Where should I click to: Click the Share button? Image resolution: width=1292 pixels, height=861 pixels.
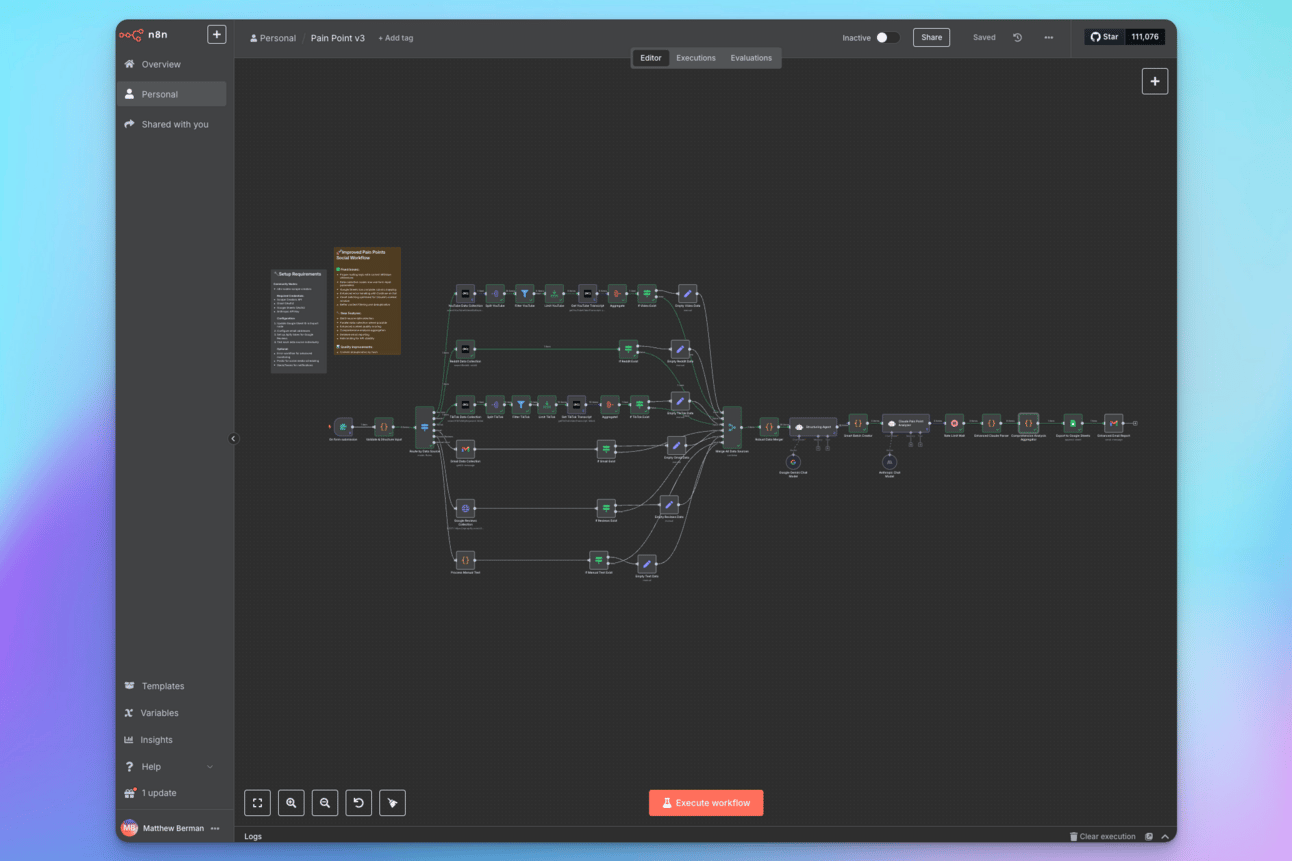click(x=931, y=38)
